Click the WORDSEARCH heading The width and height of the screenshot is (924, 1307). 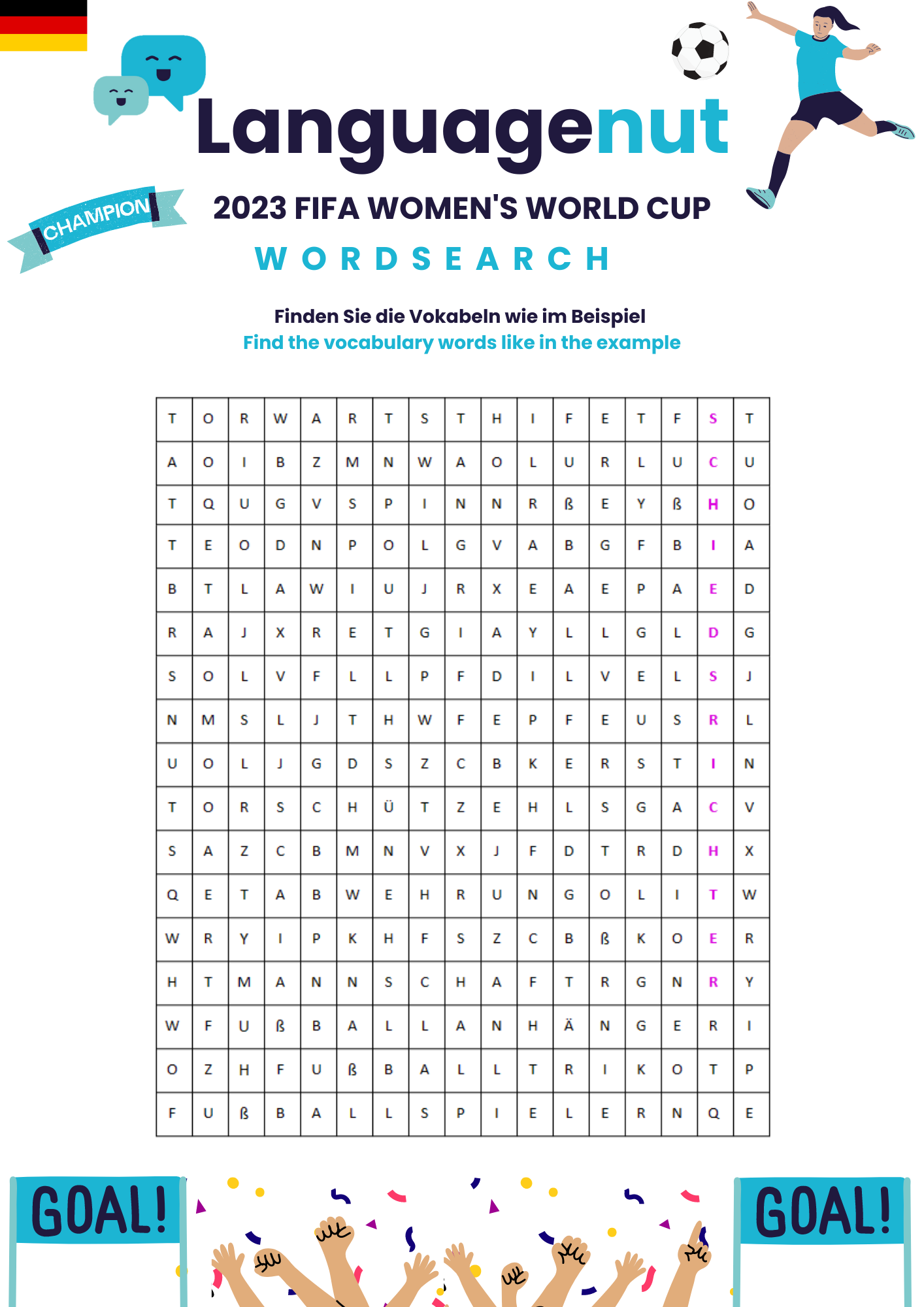(433, 259)
